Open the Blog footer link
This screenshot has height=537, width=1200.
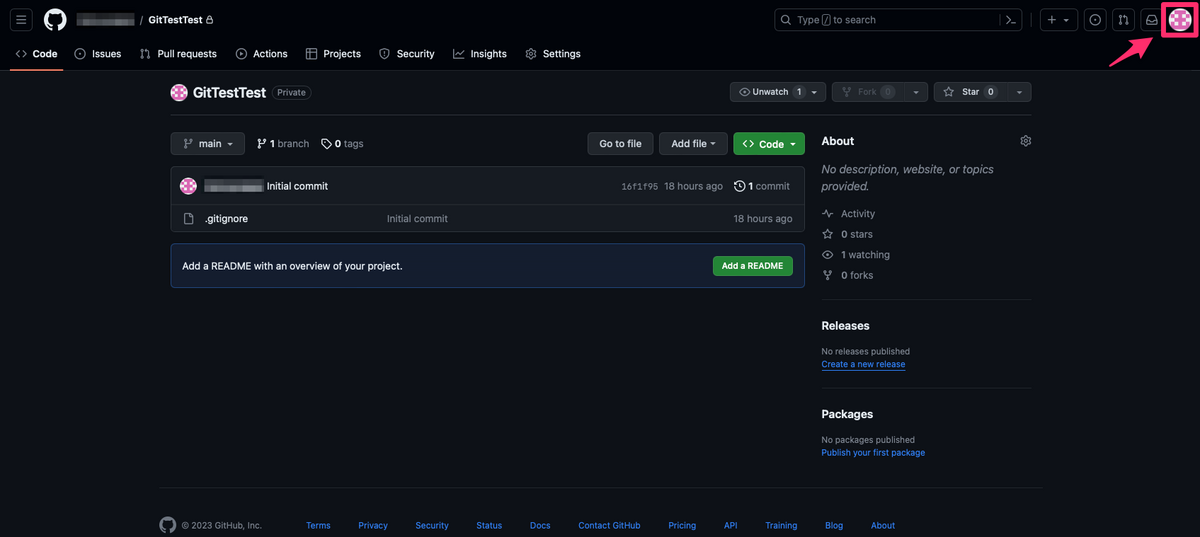[834, 525]
